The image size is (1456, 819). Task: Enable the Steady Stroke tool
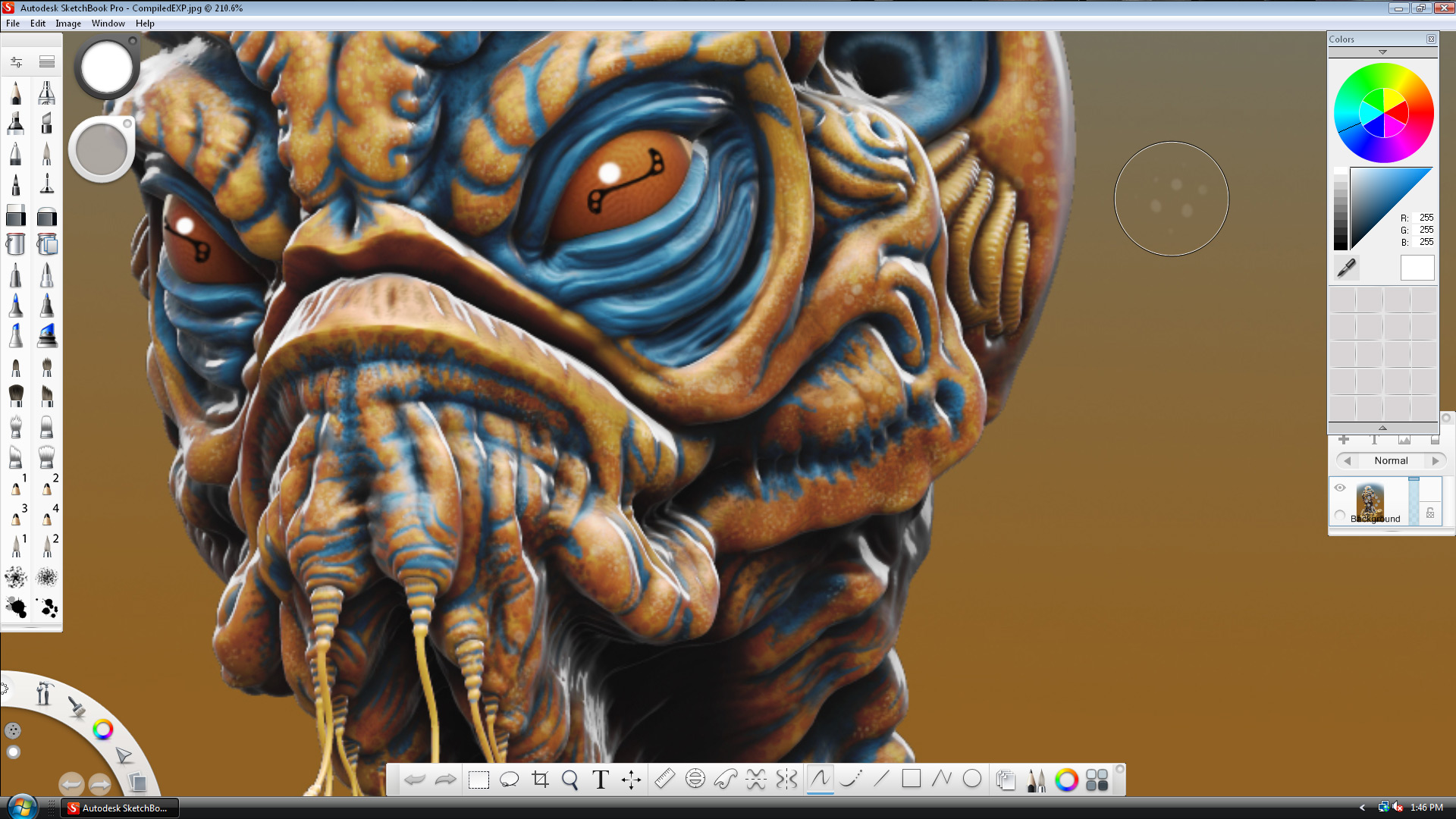[x=851, y=780]
